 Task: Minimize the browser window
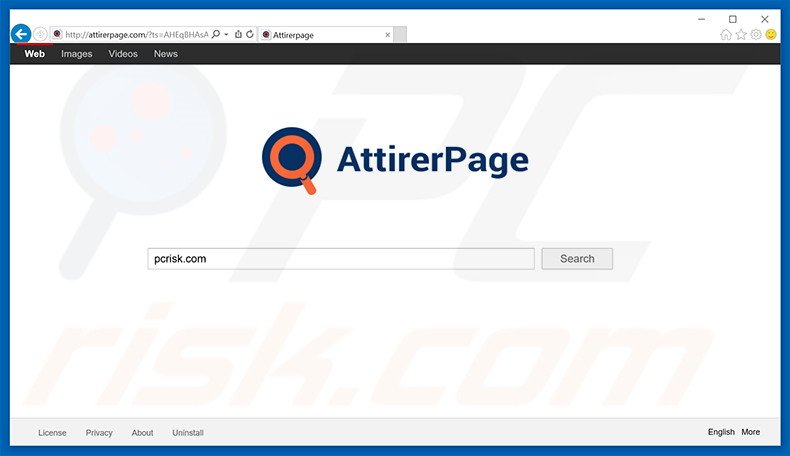tap(701, 19)
